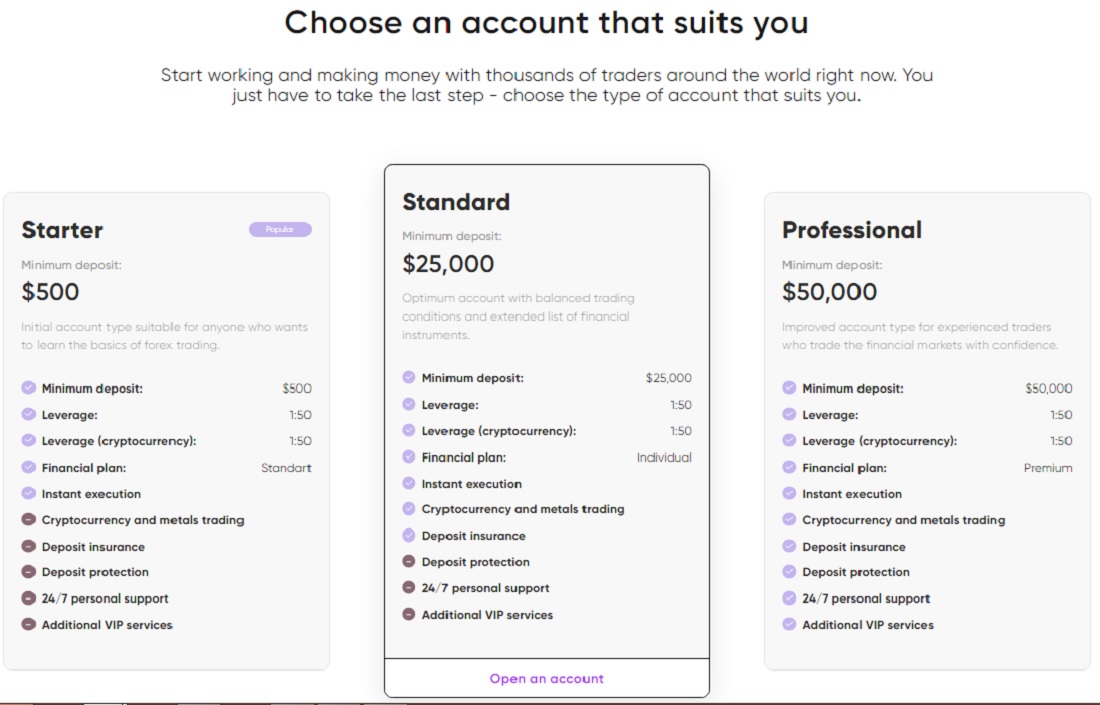The height and width of the screenshot is (705, 1100).
Task: Click the Starter plan heading
Action: 62,230
